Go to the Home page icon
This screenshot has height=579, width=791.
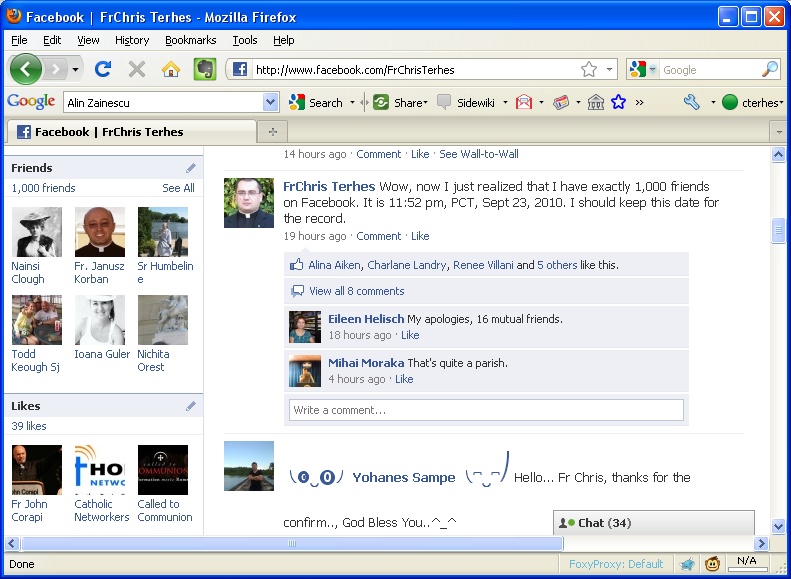171,69
